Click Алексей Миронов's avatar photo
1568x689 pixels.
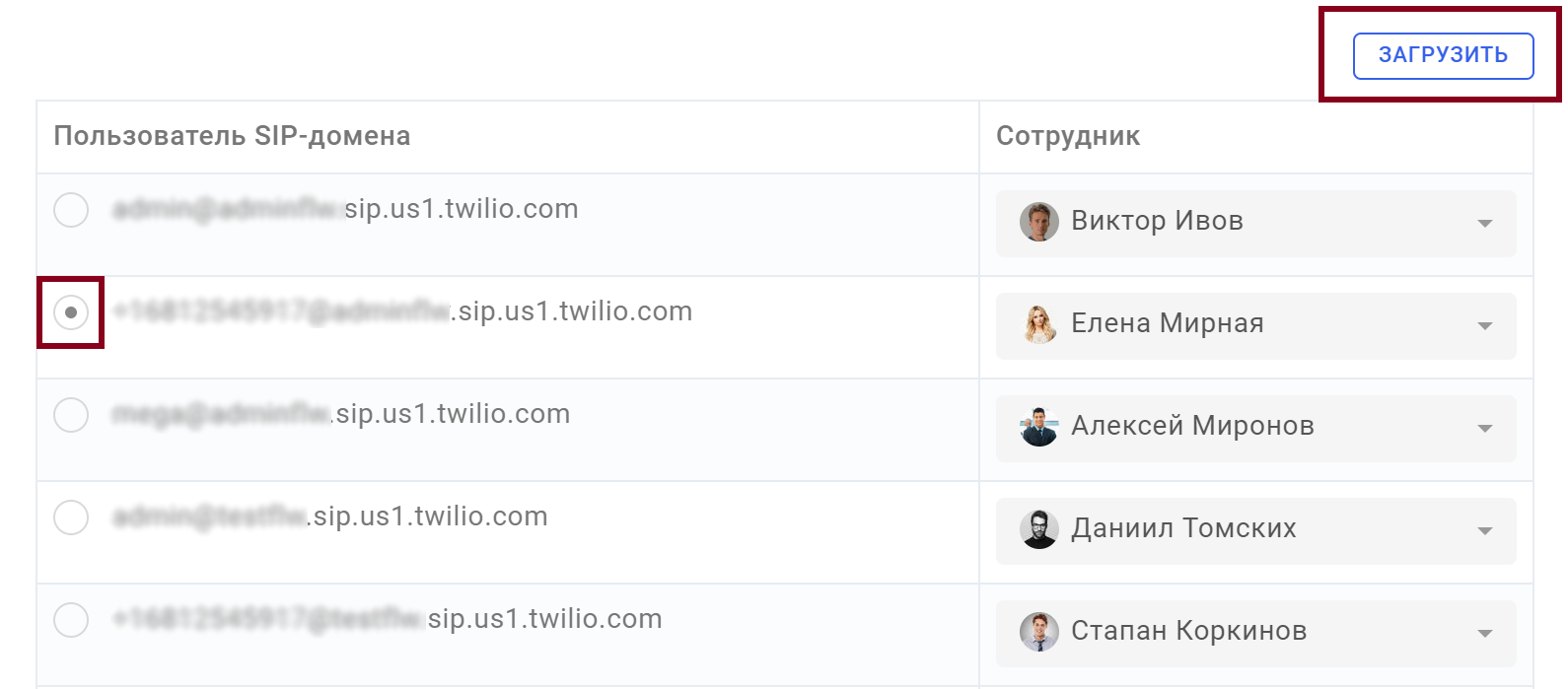point(1038,427)
